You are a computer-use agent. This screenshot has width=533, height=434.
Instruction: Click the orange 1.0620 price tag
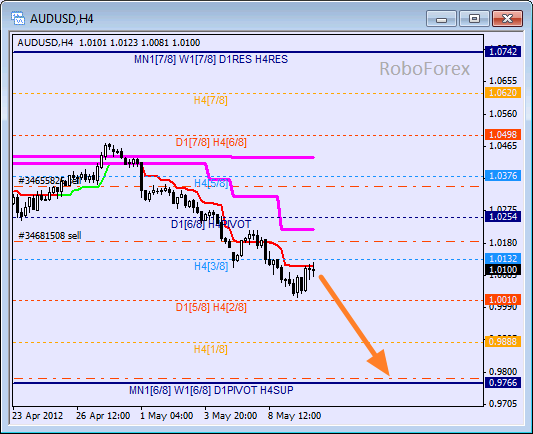[503, 92]
